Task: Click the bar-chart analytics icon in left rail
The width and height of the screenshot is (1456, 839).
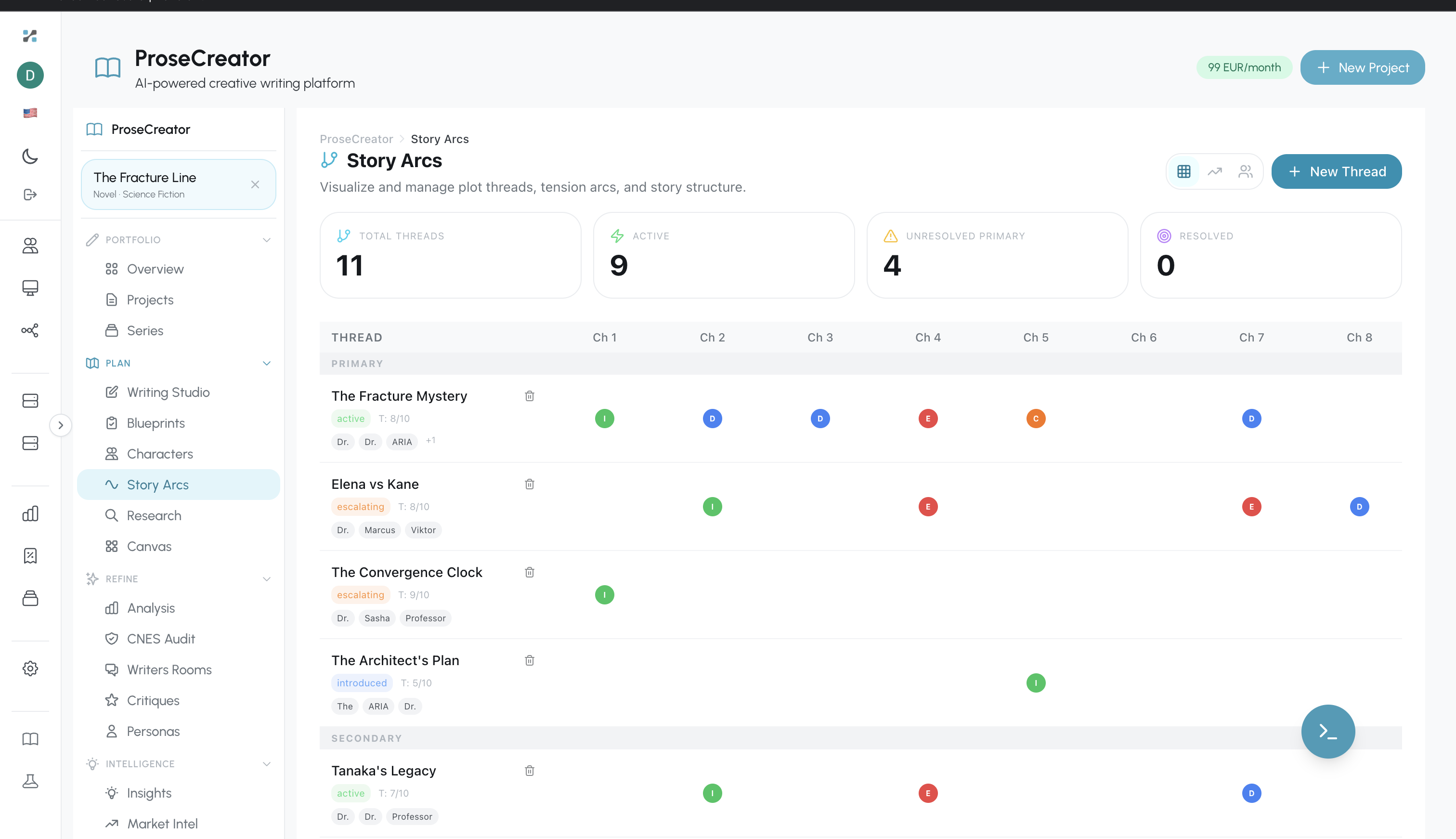Action: pyautogui.click(x=30, y=513)
